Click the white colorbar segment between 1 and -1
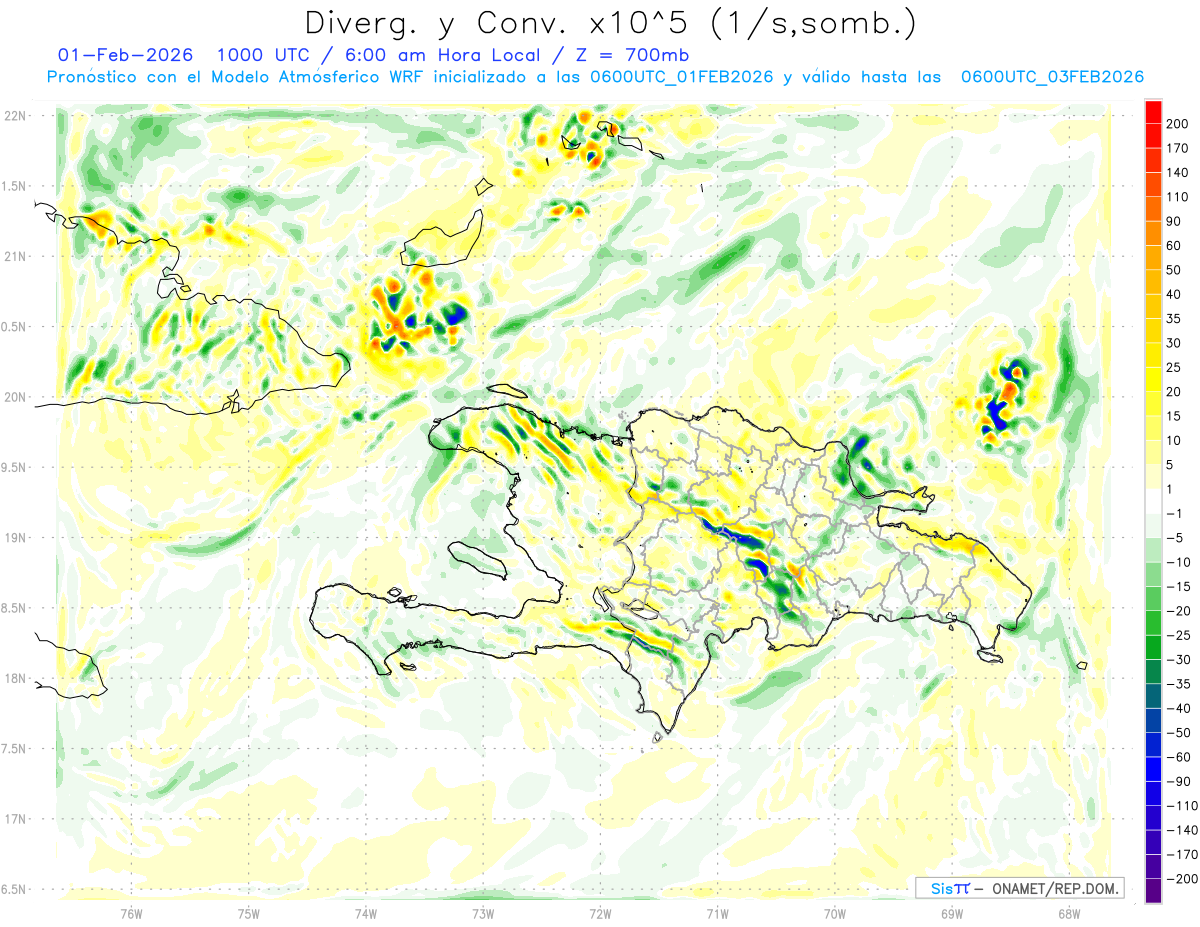The height and width of the screenshot is (927, 1200). [1154, 502]
